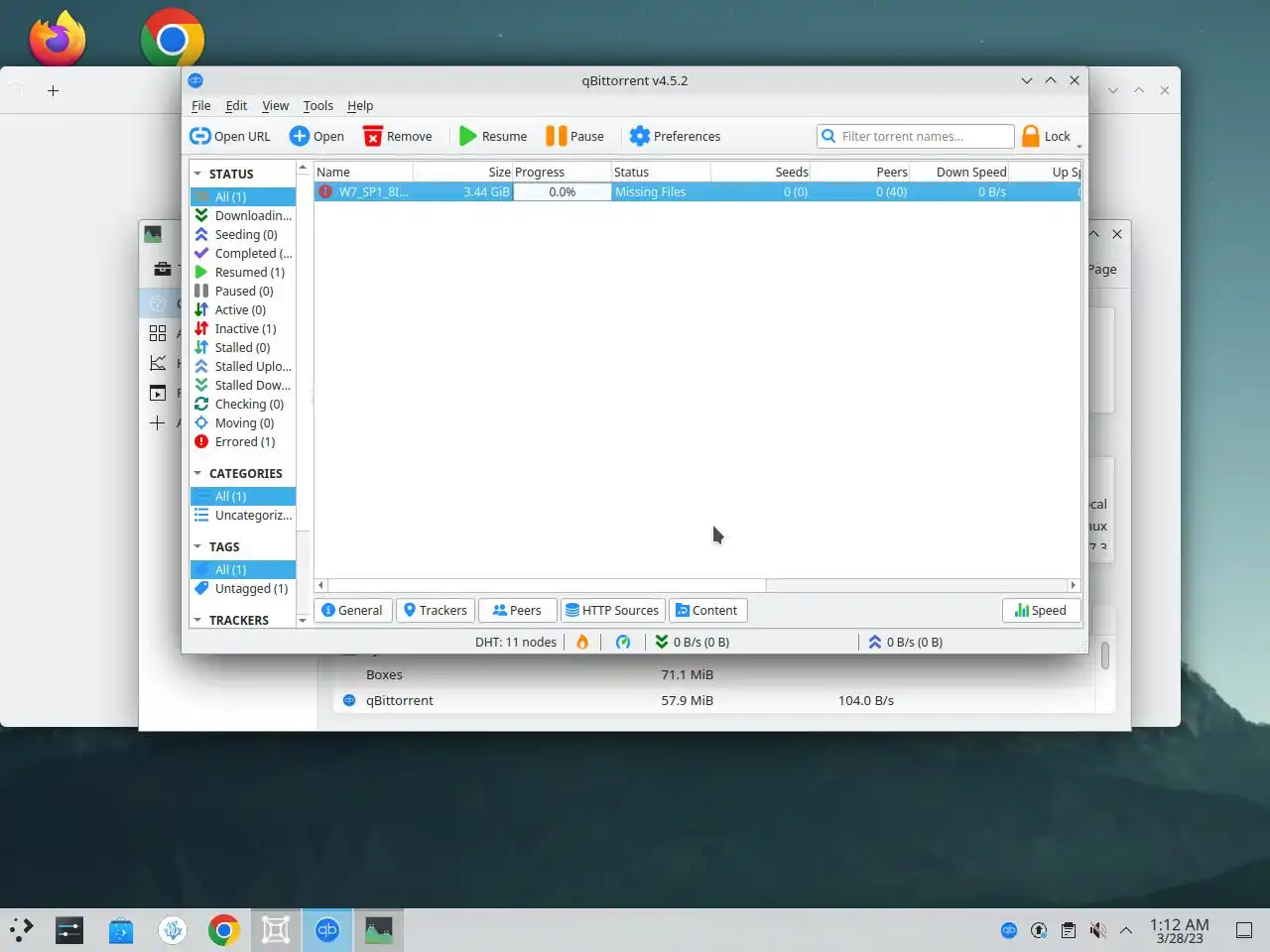
Task: Open Firefox from the desktop icon
Action: 58,39
